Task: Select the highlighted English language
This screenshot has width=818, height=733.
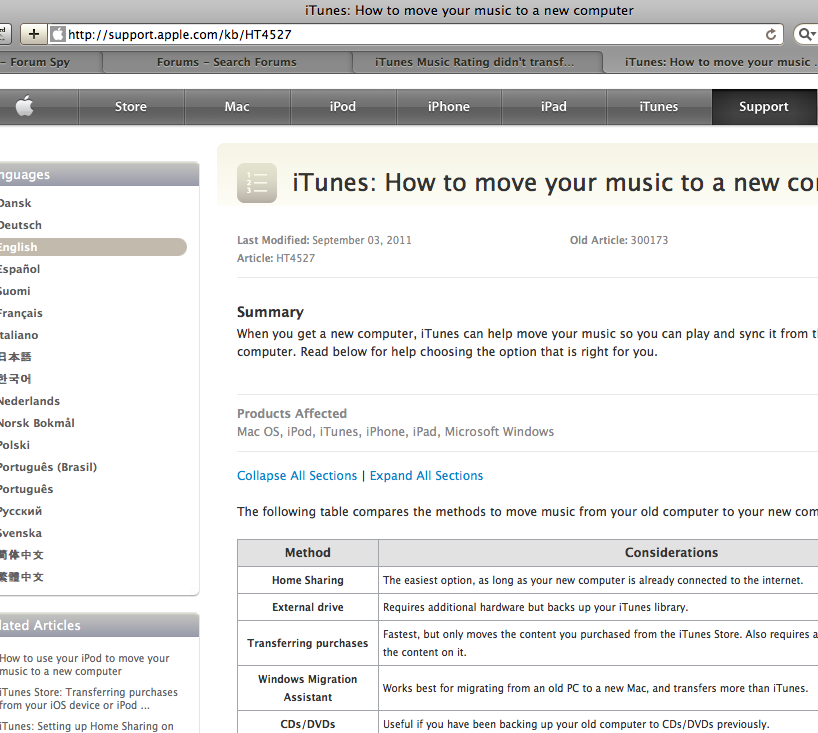Action: pos(93,247)
